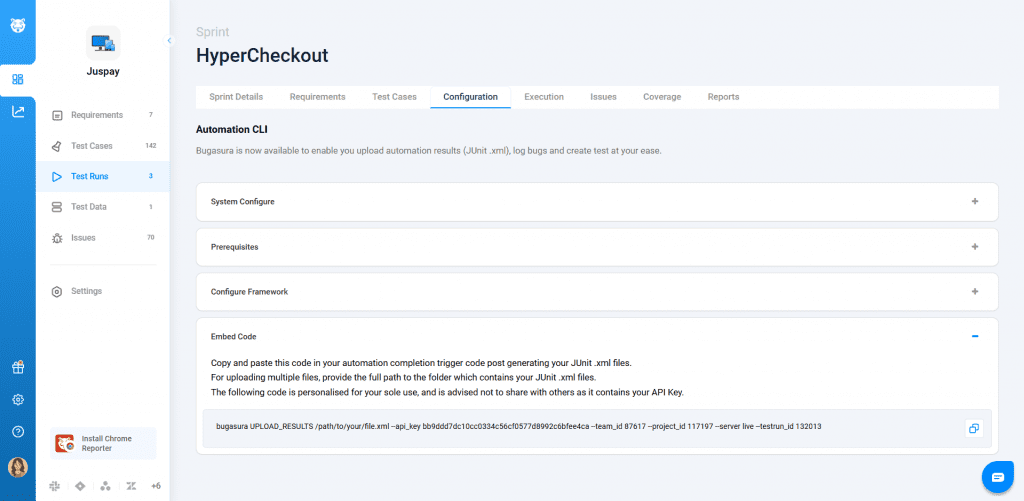The width and height of the screenshot is (1024, 501).
Task: Expand the Configure Framework section
Action: click(975, 291)
